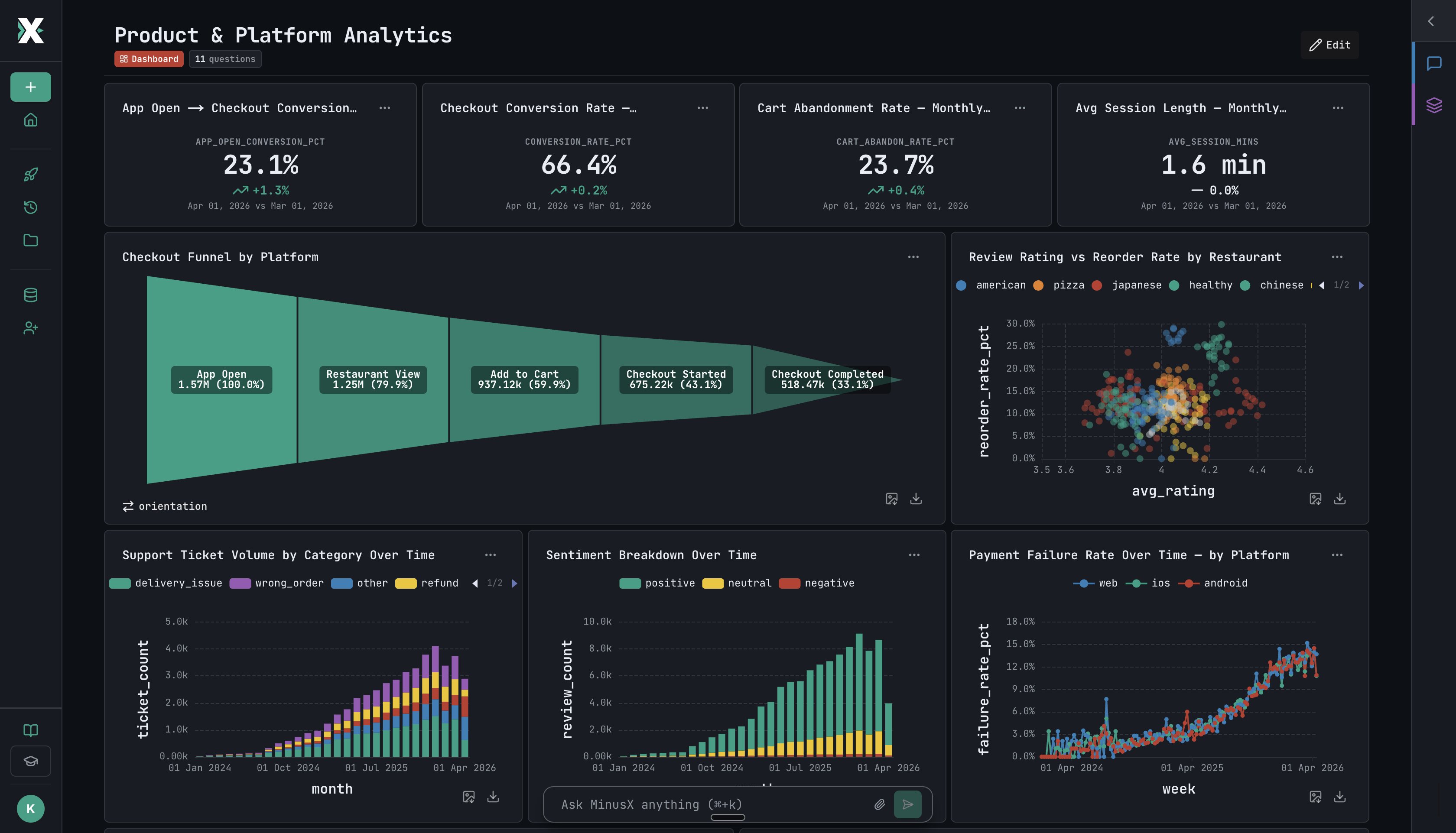Click the K user avatar
Viewport: 1456px width, 833px height.
coord(31,808)
